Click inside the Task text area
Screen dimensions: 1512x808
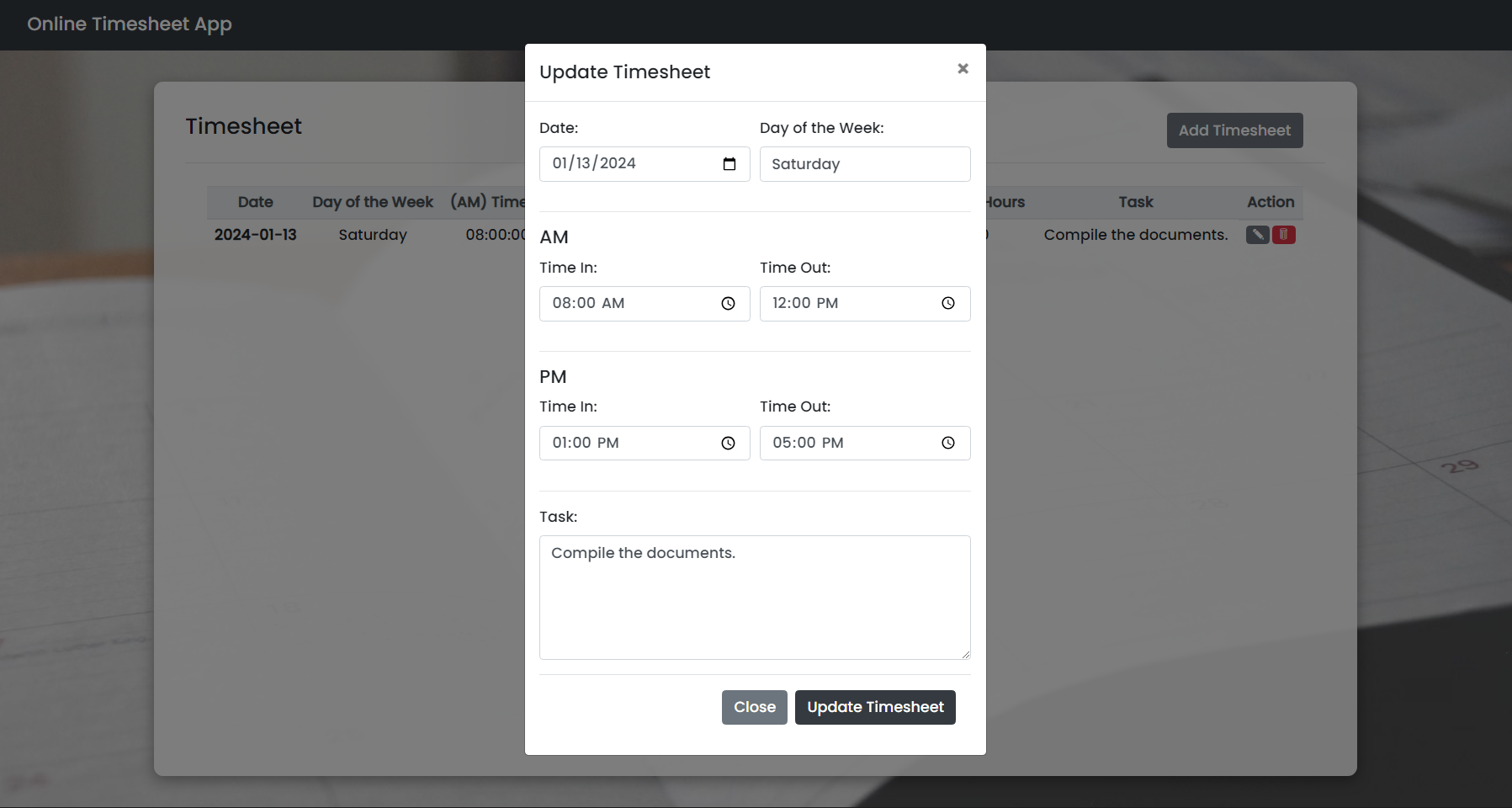click(x=755, y=598)
